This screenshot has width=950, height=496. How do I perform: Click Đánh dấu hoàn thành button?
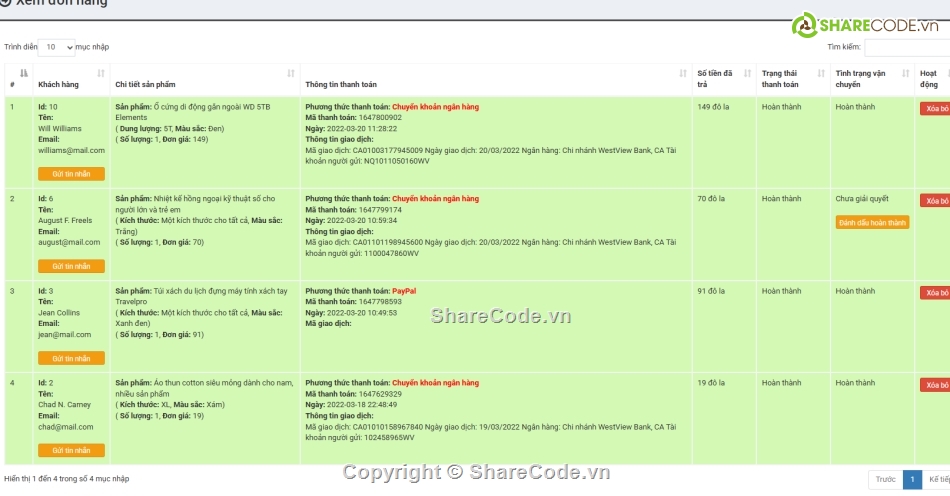click(x=872, y=222)
